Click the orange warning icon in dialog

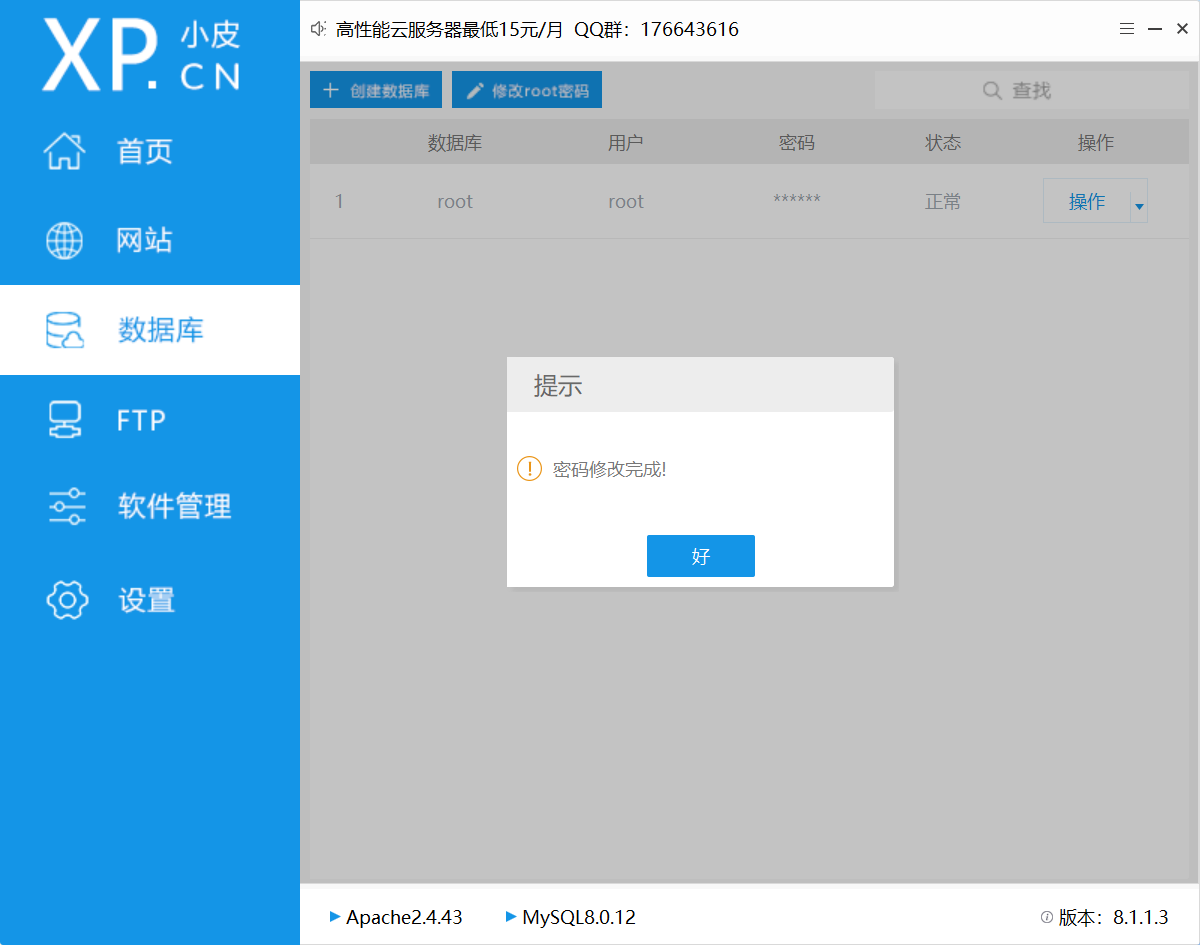tap(529, 468)
